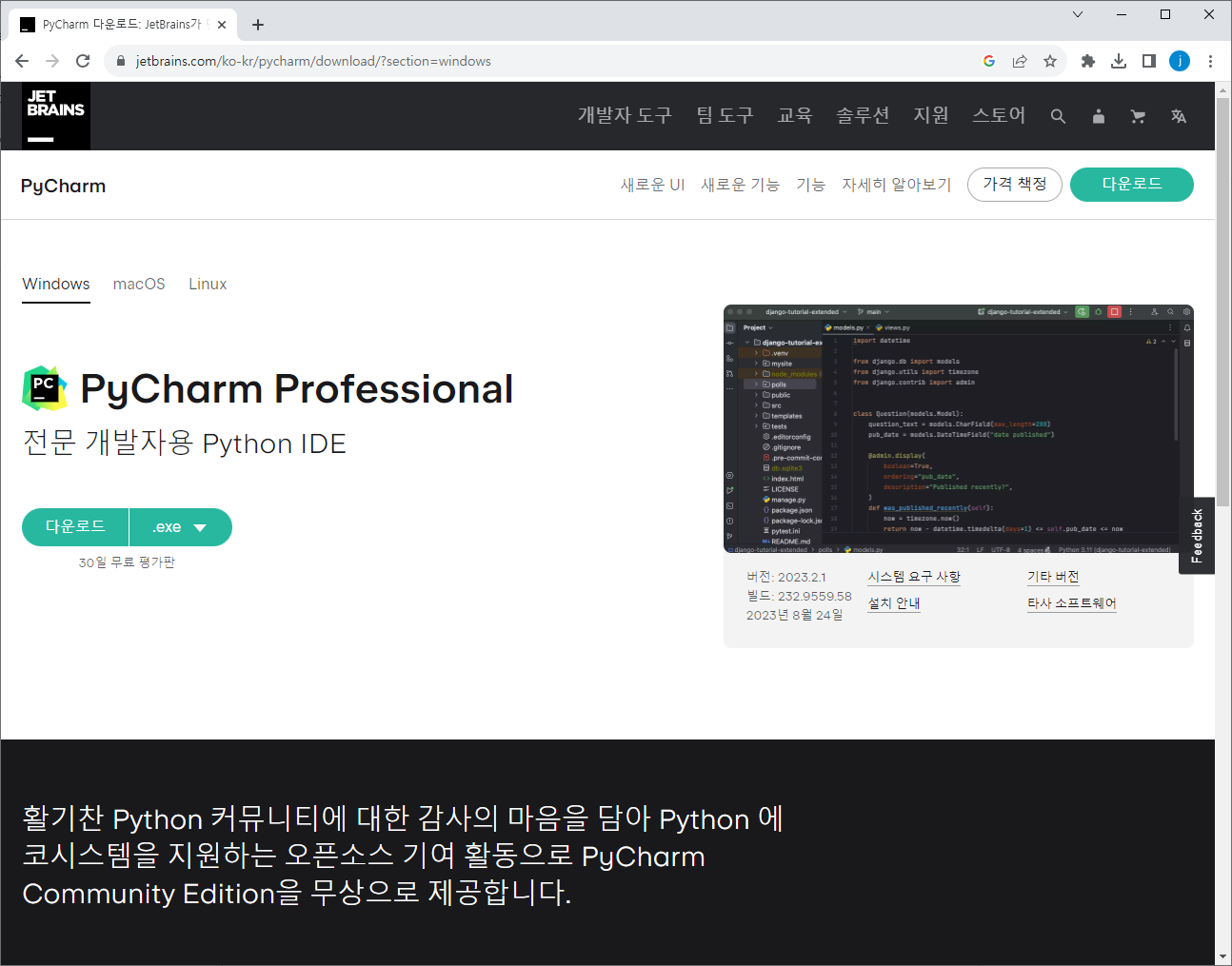Click the 'PyCharm Professional' heading

coord(297,388)
